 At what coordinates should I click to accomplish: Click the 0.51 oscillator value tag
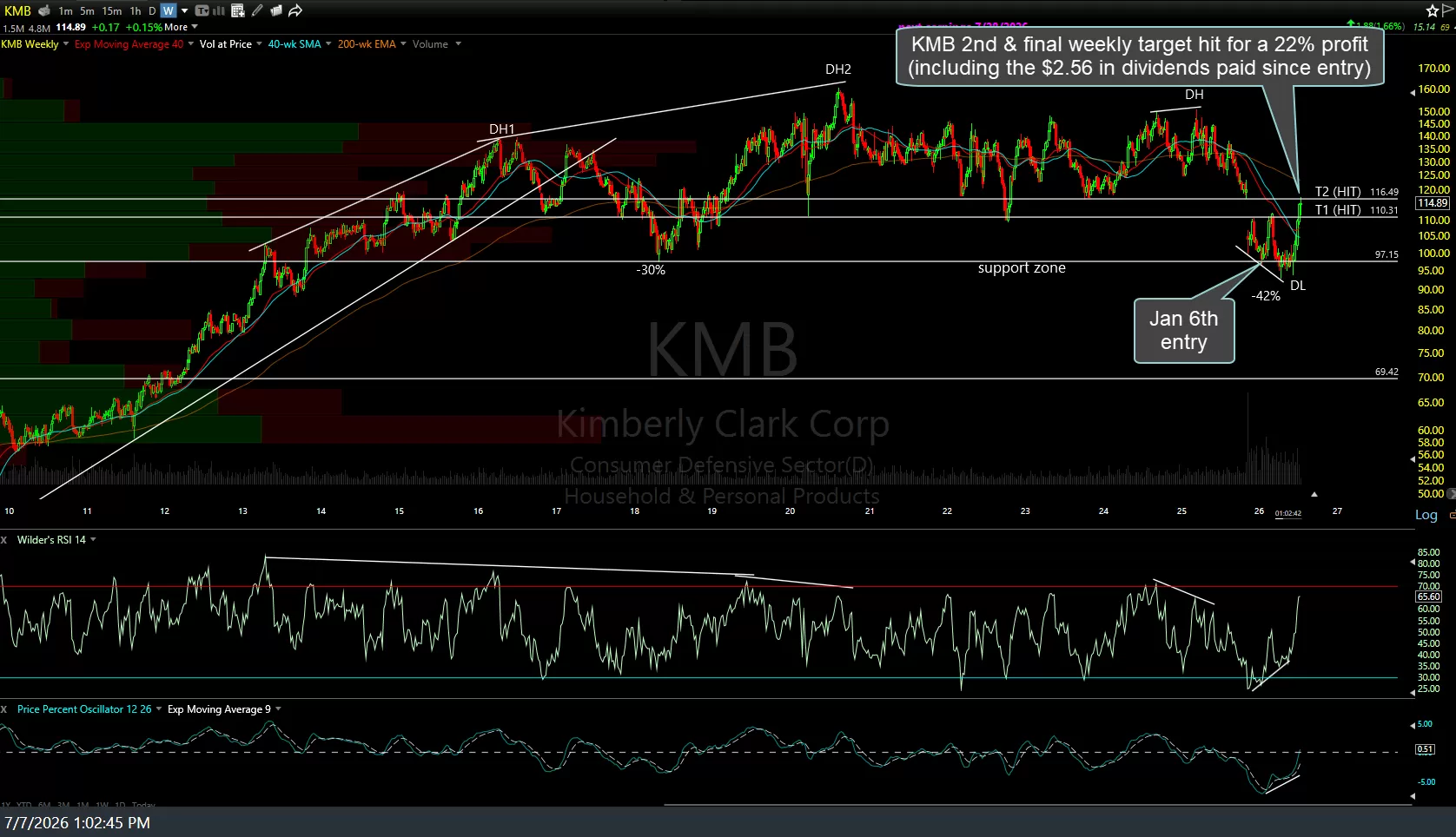tap(1425, 749)
